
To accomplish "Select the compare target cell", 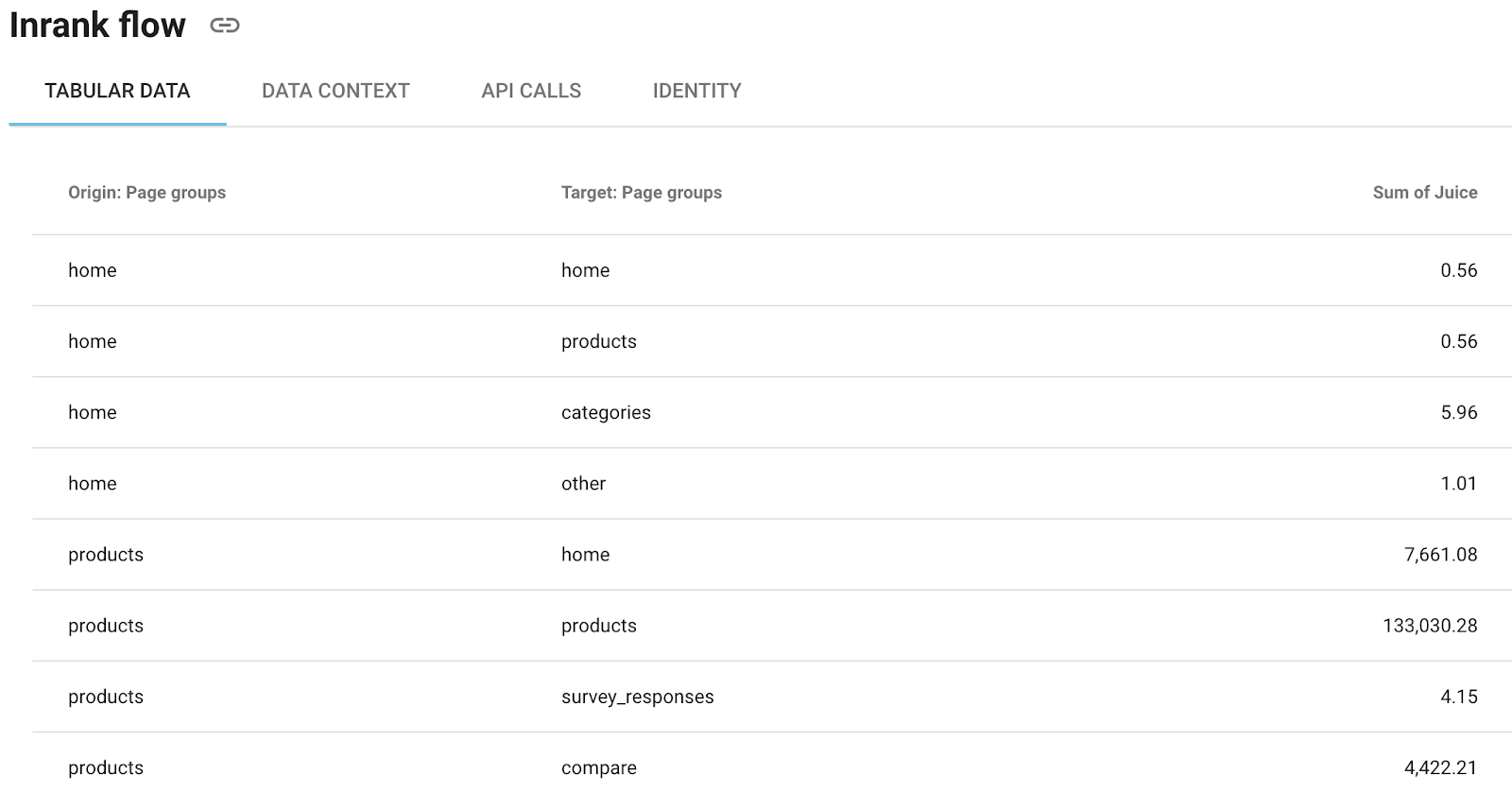I will [599, 768].
